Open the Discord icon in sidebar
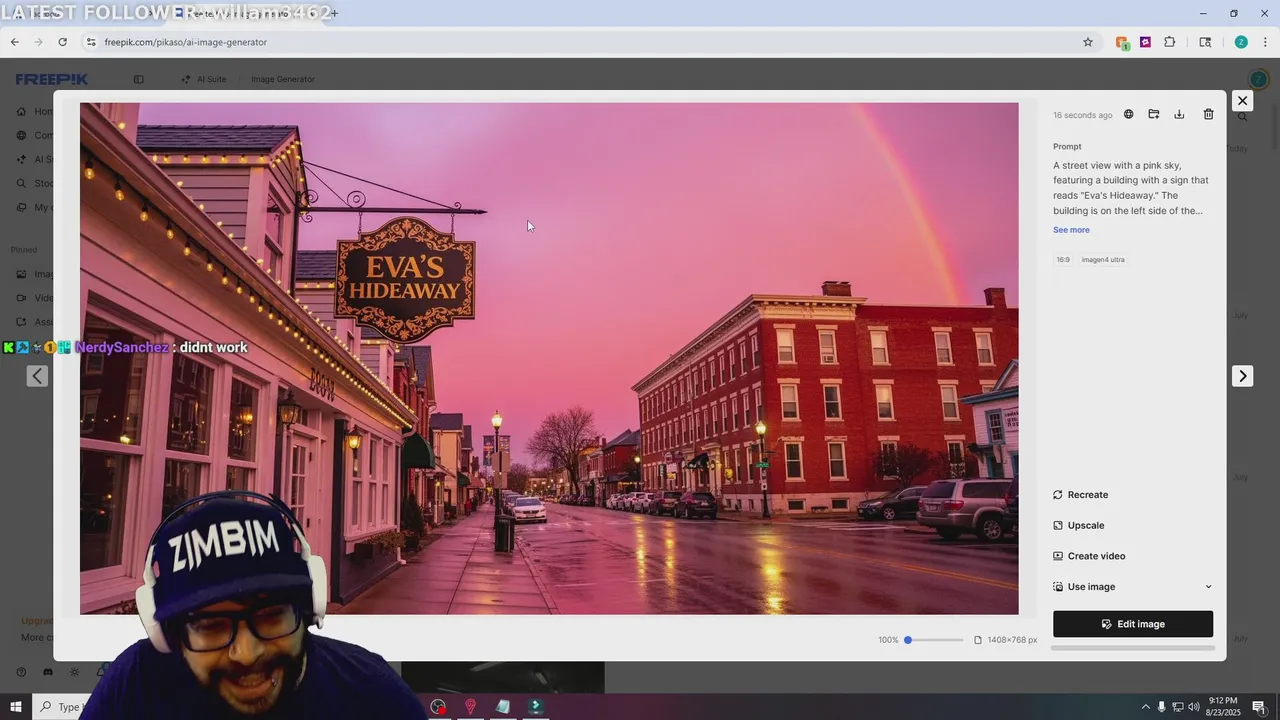 point(48,672)
